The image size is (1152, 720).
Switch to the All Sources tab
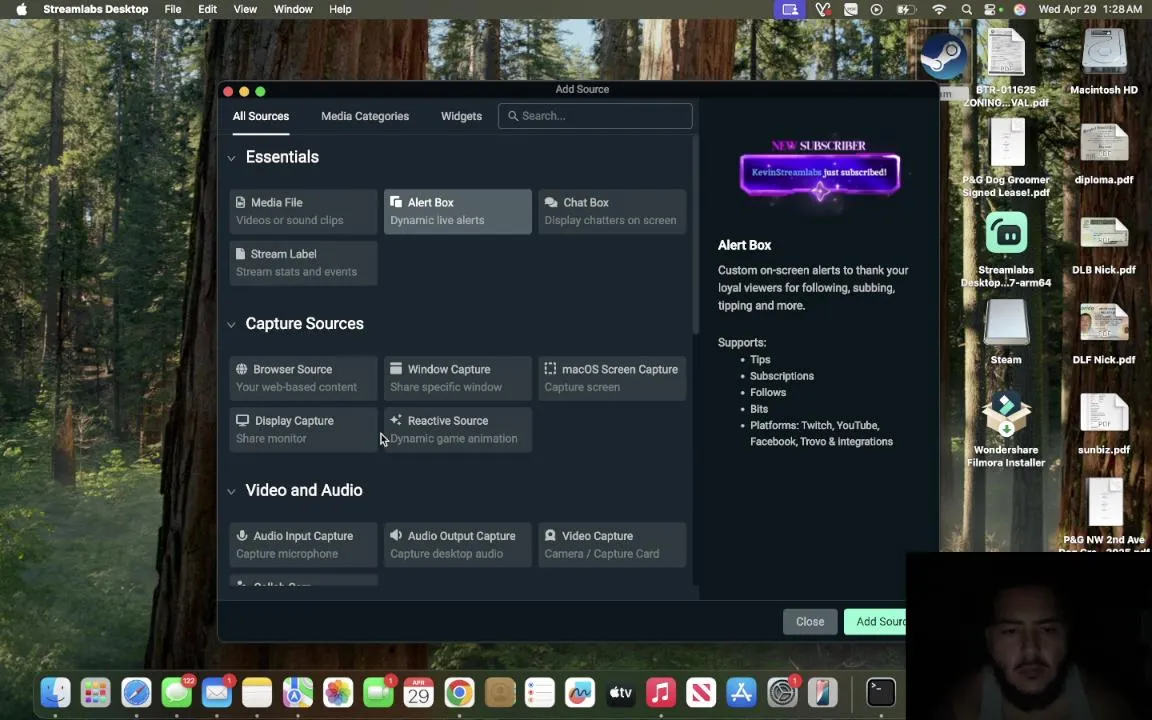(x=261, y=116)
